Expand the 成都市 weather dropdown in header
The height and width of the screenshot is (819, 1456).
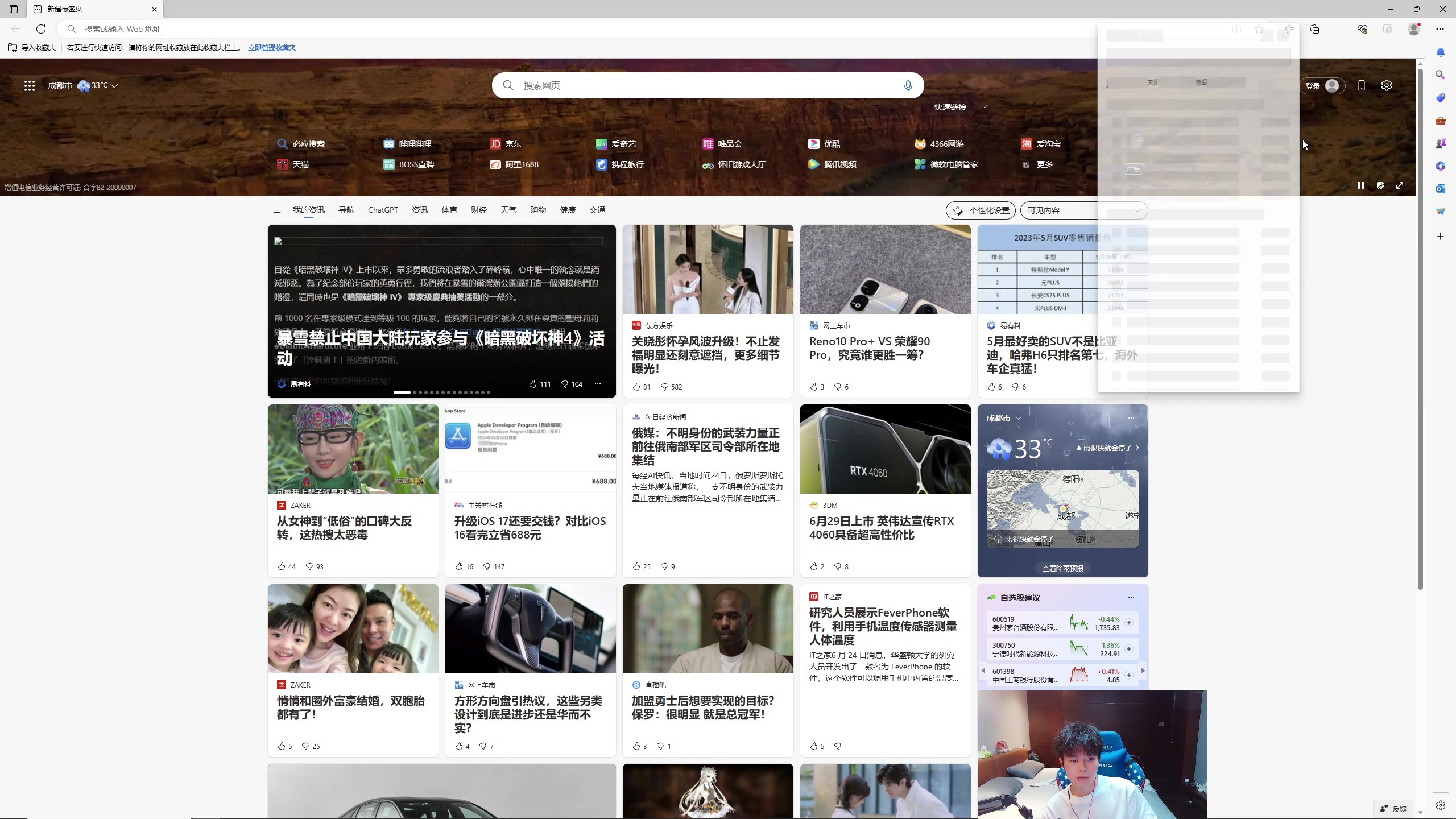[x=114, y=85]
